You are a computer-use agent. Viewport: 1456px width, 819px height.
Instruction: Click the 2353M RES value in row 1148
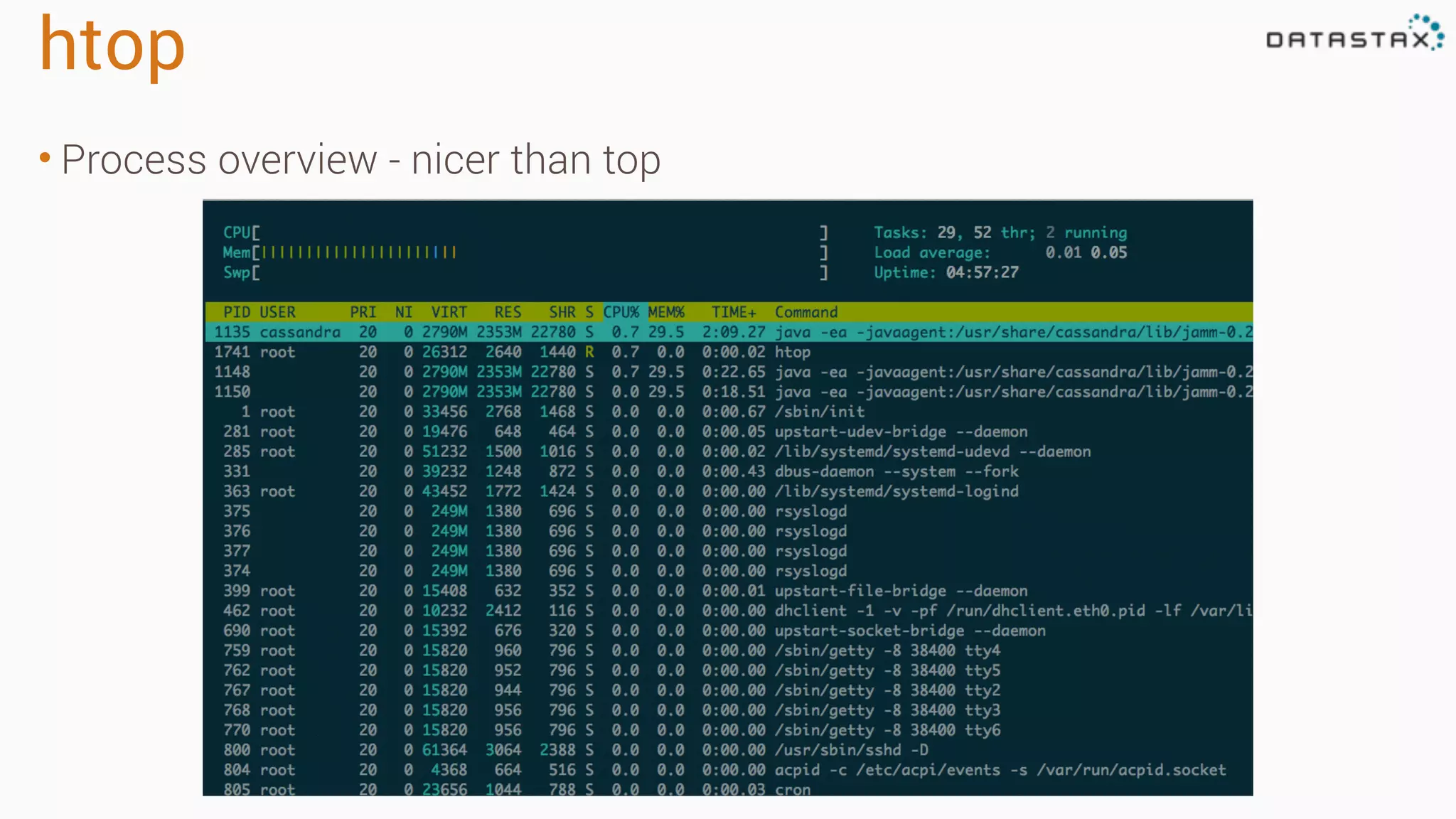coord(499,372)
